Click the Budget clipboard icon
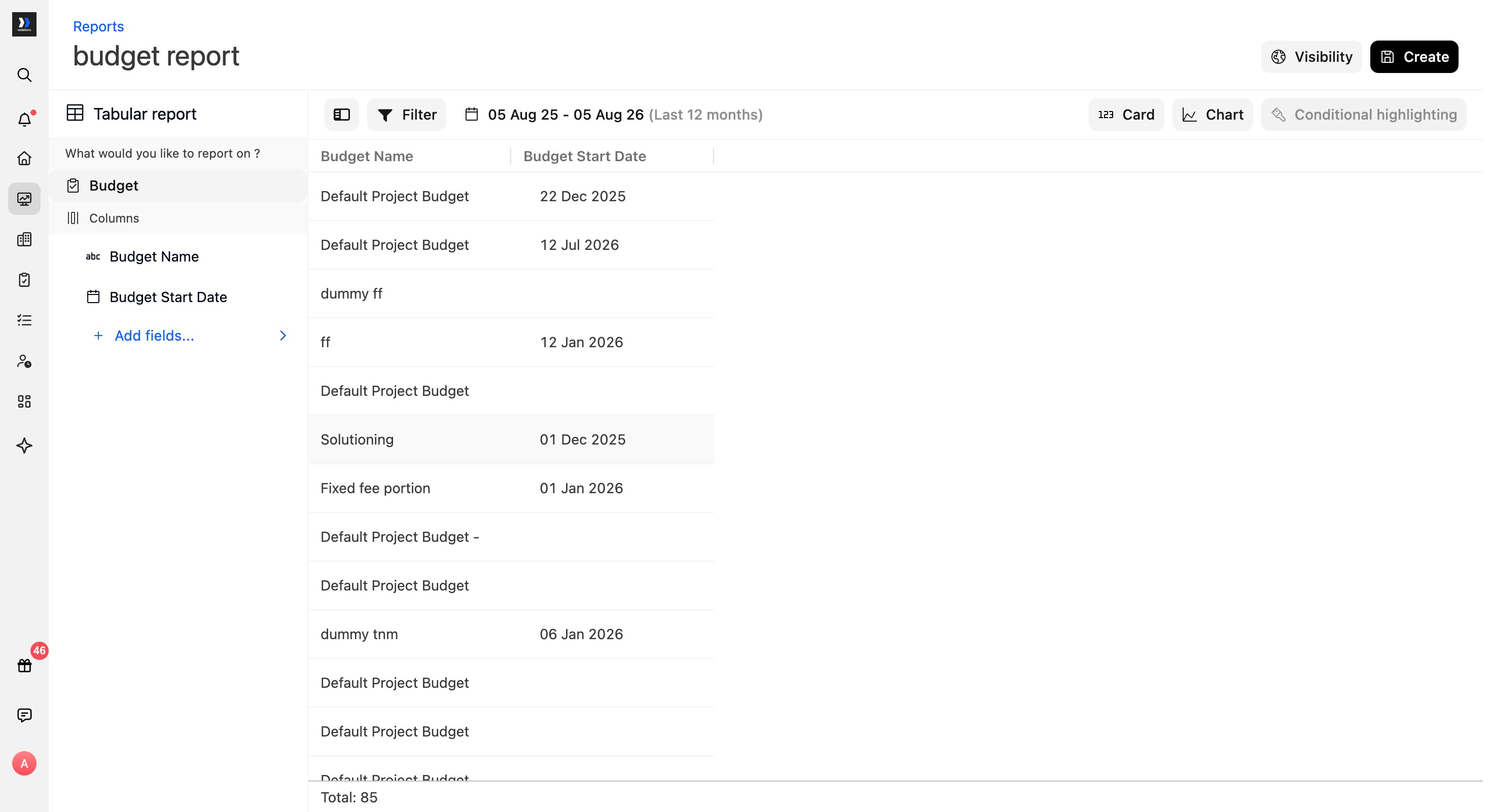 click(x=73, y=186)
